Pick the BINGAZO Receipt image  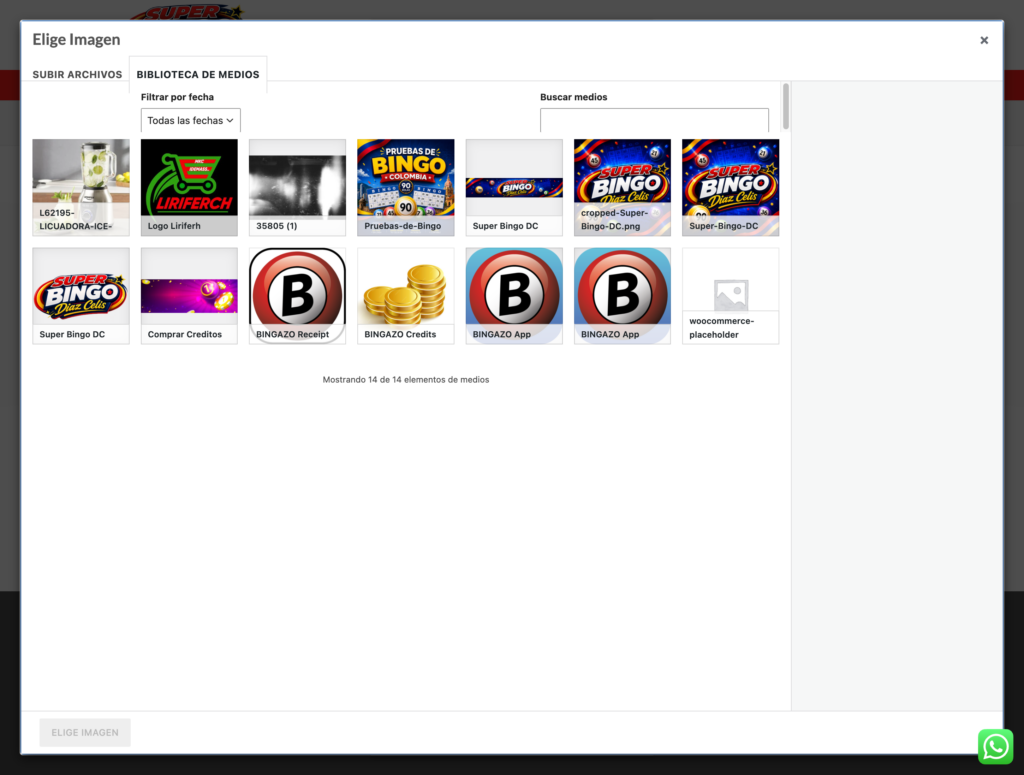click(297, 296)
